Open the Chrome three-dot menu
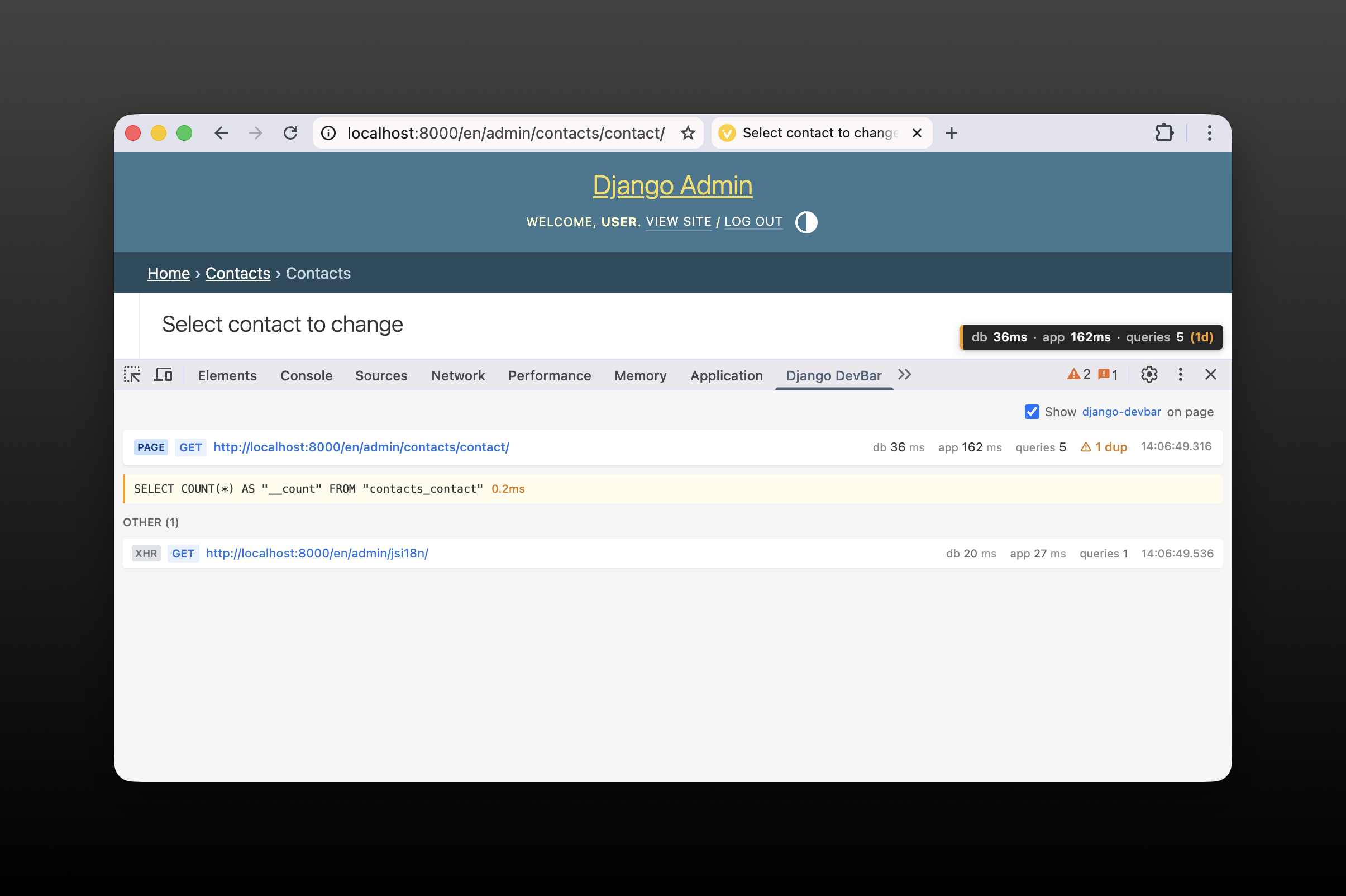The image size is (1346, 896). click(x=1209, y=133)
